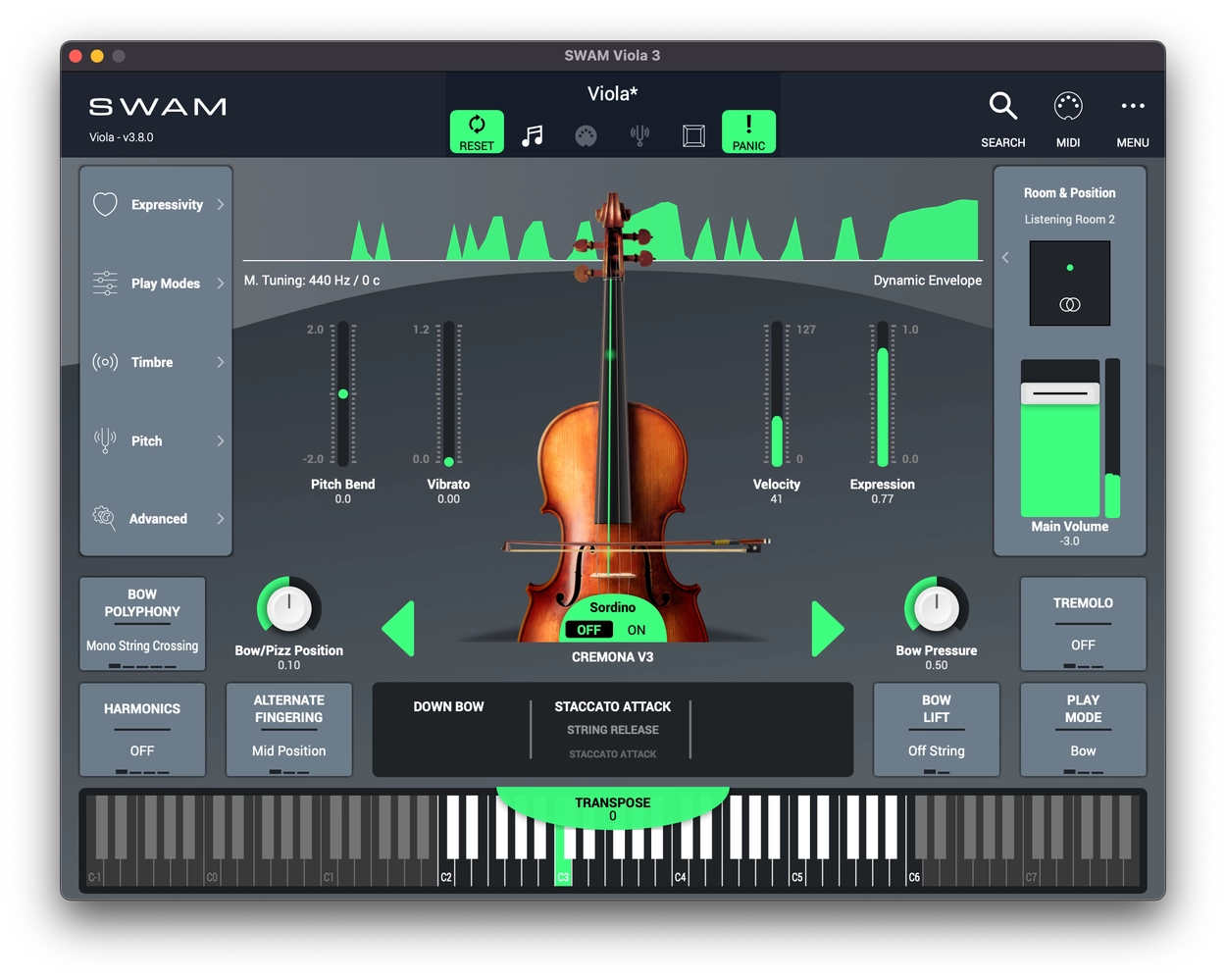Click the Main Volume -3.0 value
The image size is (1226, 980).
pyautogui.click(x=1069, y=542)
